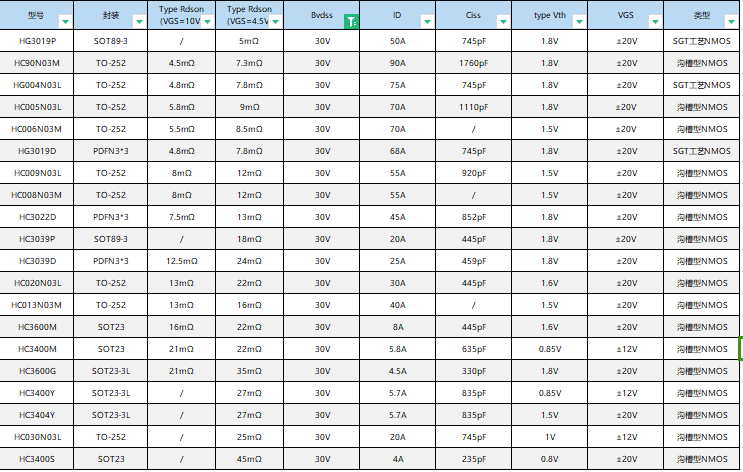Open the 型号 column filter dropdown
This screenshot has height=472, width=743.
pyautogui.click(x=65, y=21)
